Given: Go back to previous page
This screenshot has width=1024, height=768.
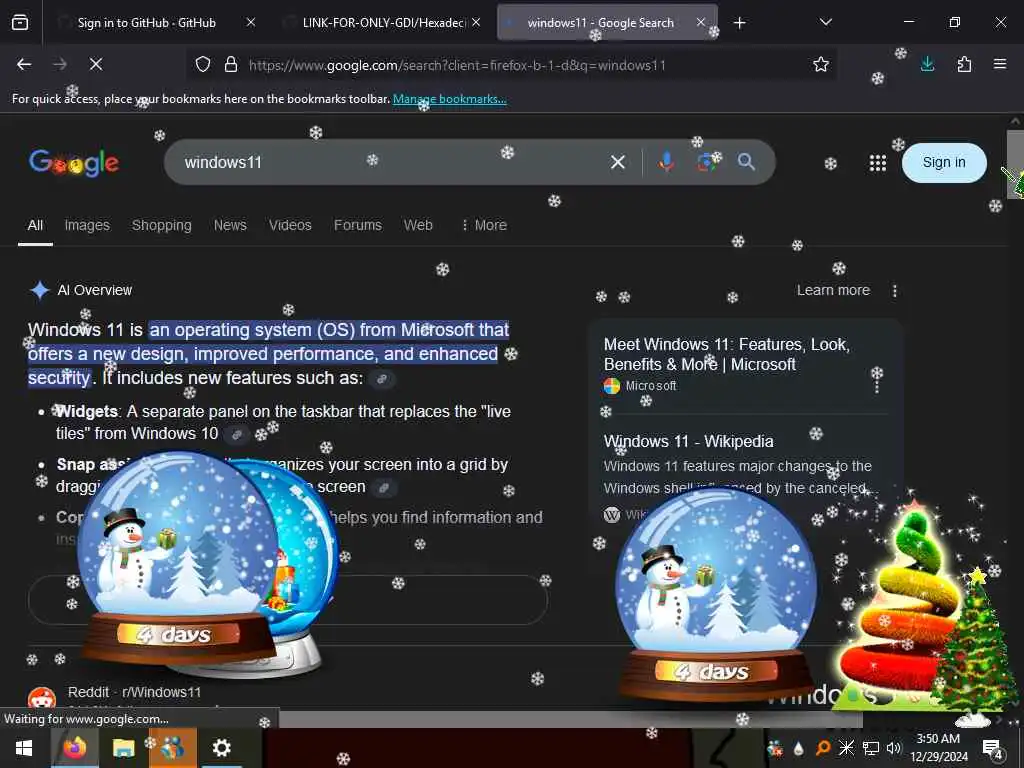Looking at the screenshot, I should 24,65.
